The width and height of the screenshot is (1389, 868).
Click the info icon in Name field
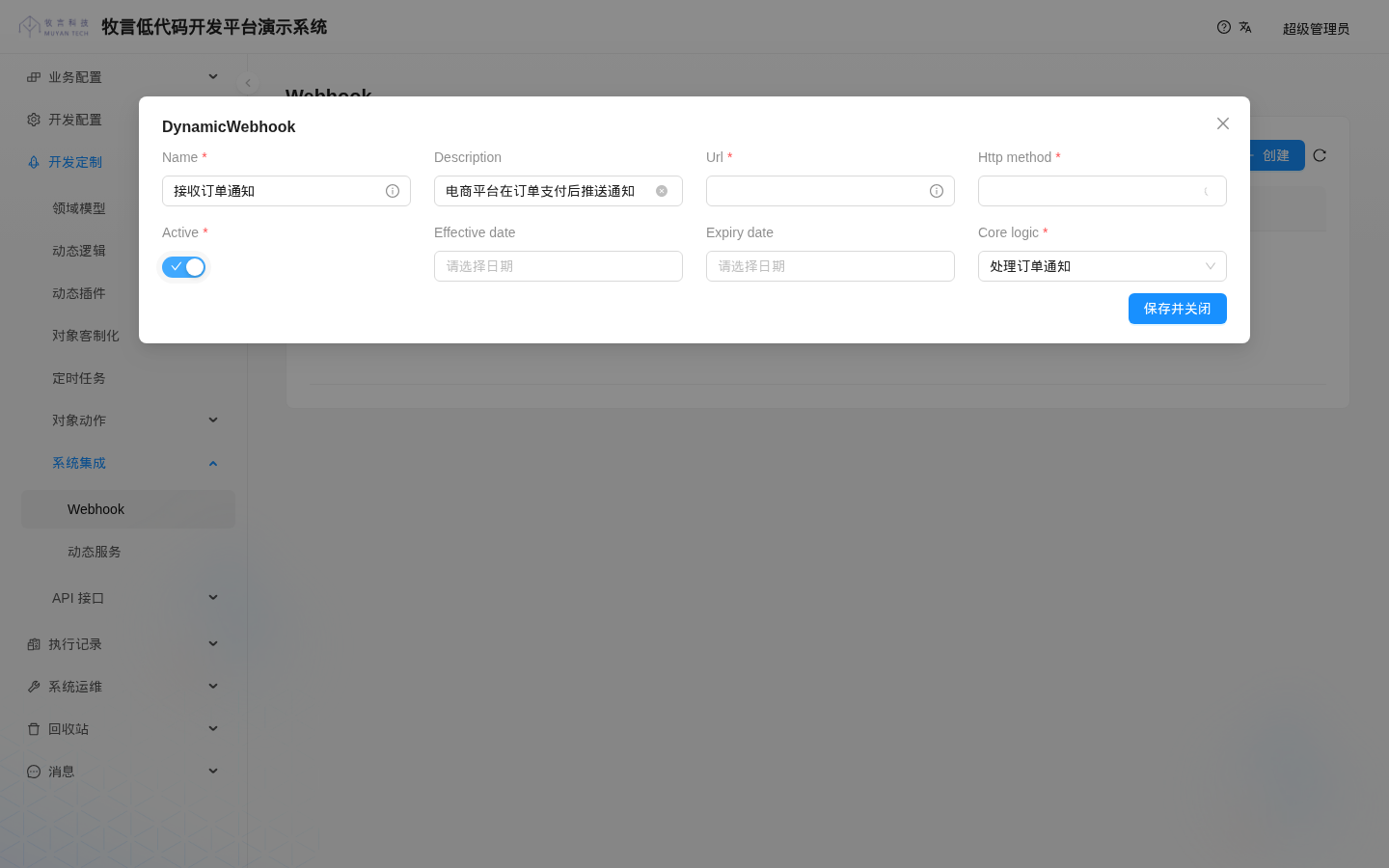tap(393, 191)
